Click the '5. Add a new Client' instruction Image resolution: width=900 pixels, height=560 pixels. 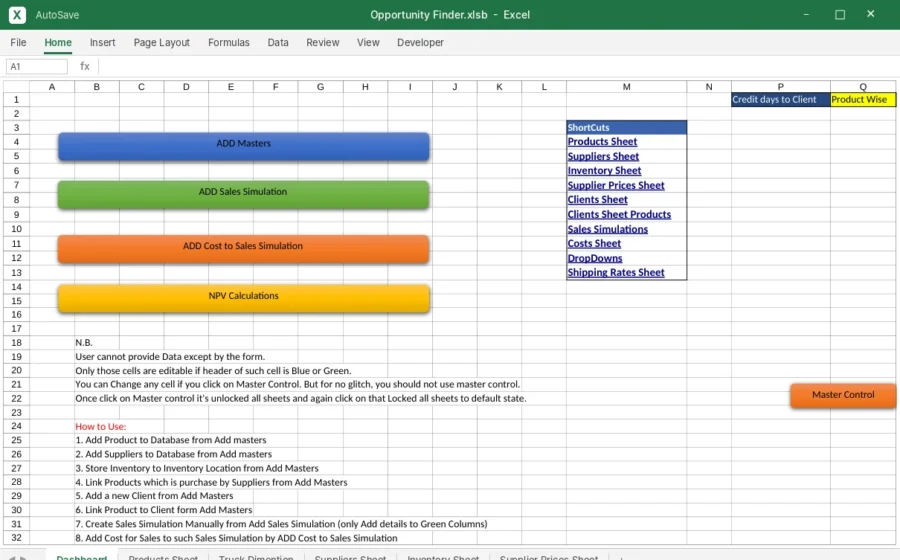click(154, 496)
